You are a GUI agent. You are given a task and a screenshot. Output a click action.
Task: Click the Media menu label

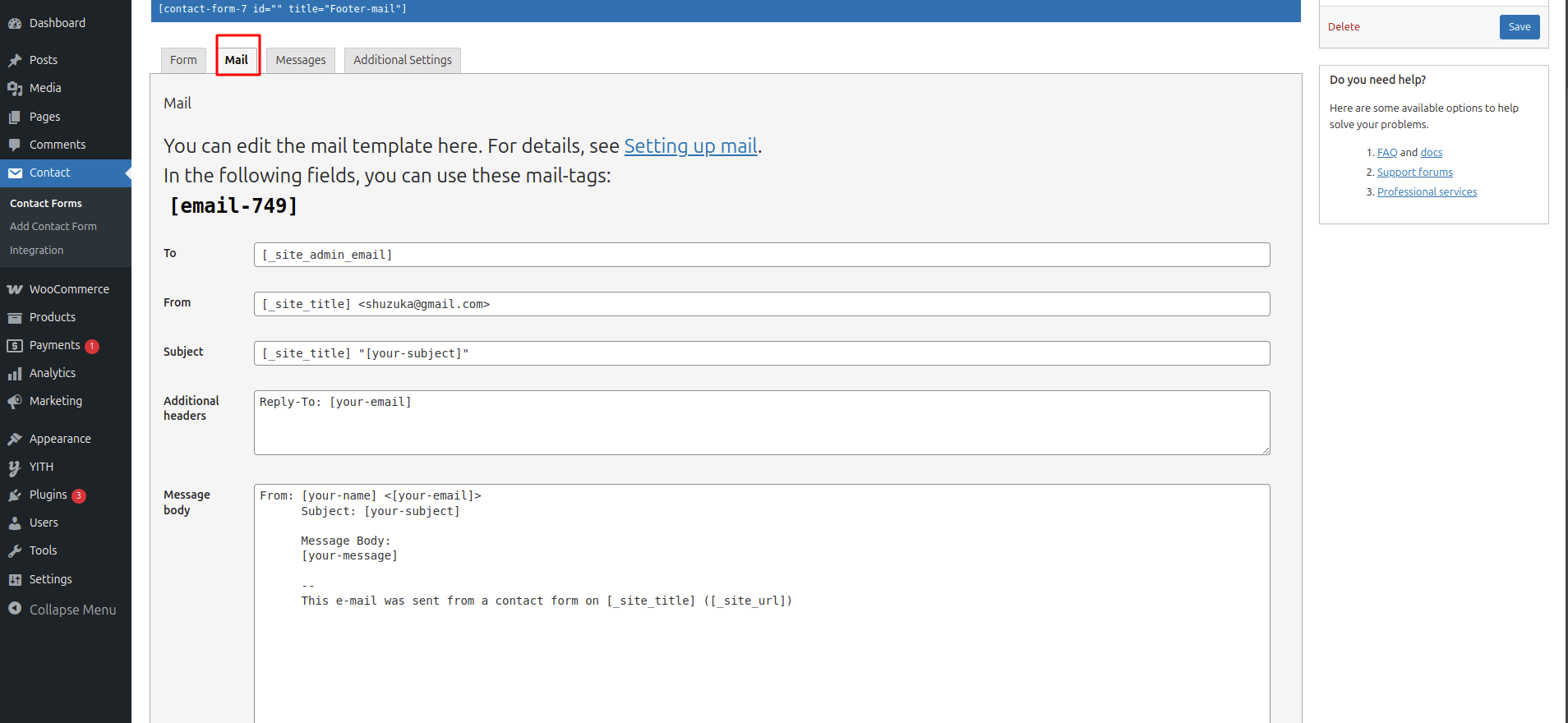45,88
